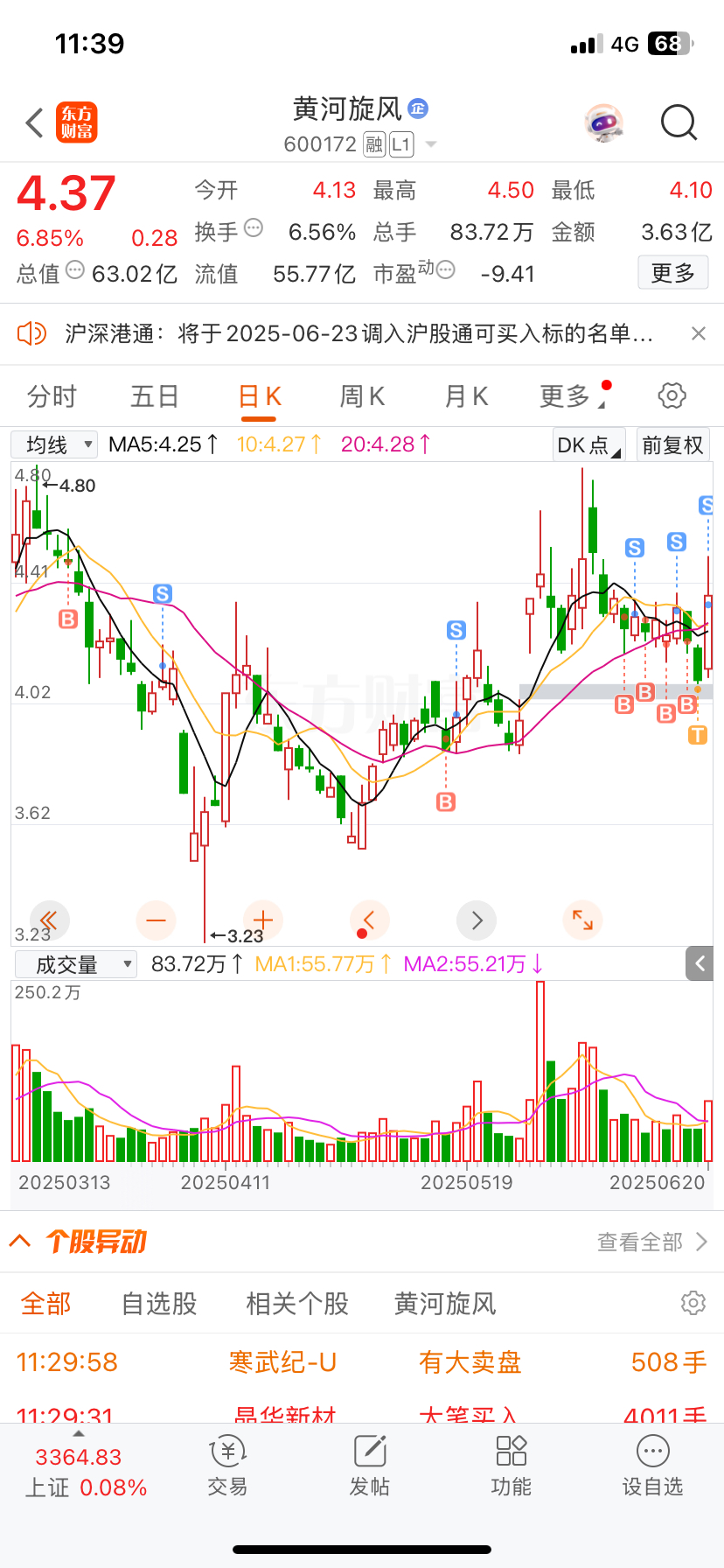Image resolution: width=724 pixels, height=1568 pixels.
Task: Open the 均线 indicator dropdown
Action: point(54,444)
